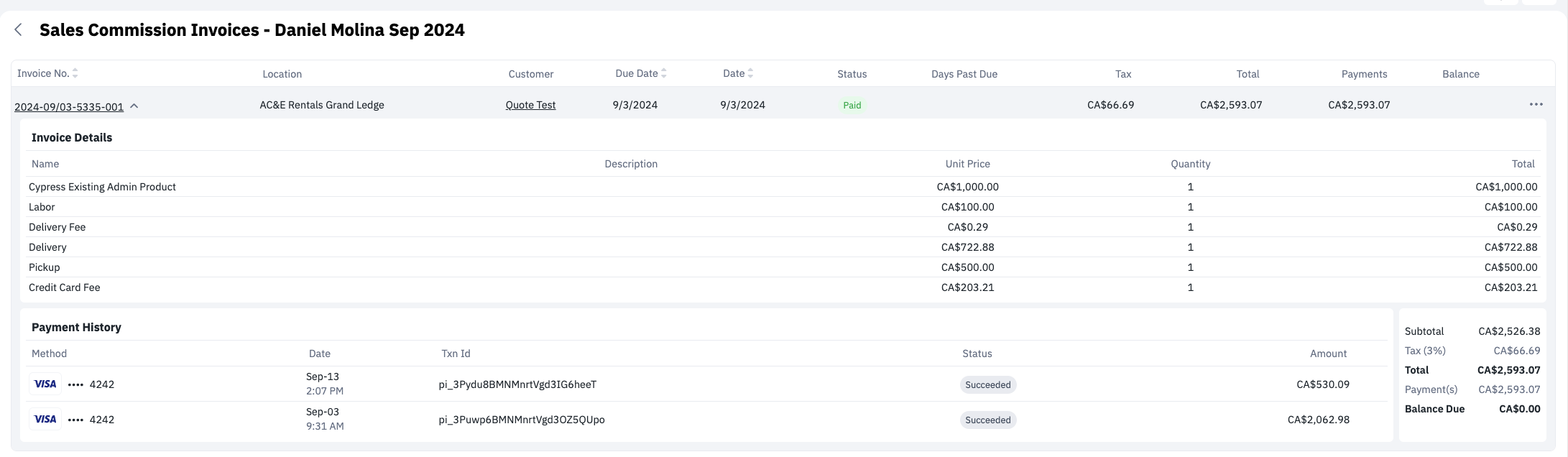1568x457 pixels.
Task: Select the Delivery Fee line item
Action: click(x=57, y=227)
